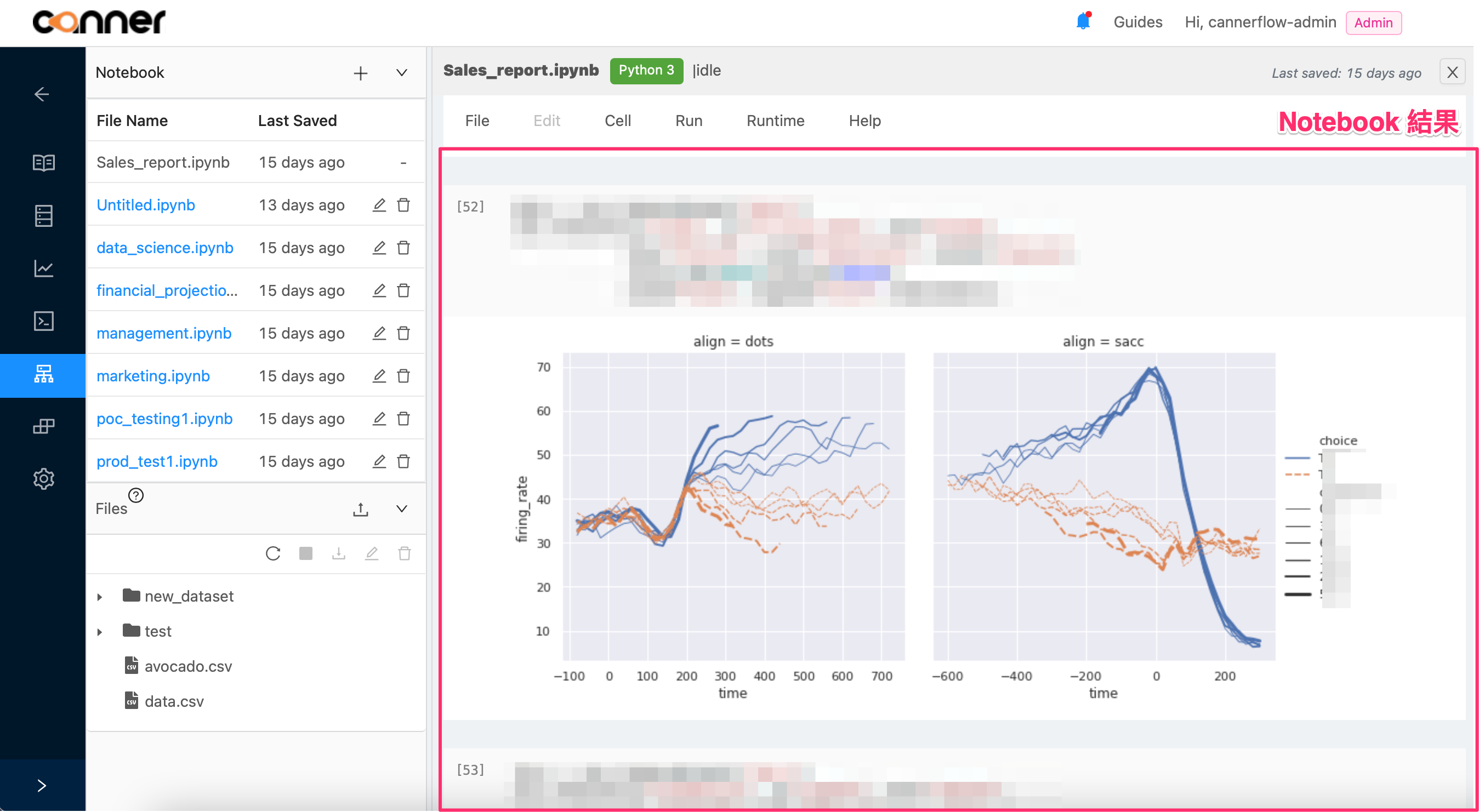Click the Guides link in header
1479x812 pixels.
coord(1137,22)
